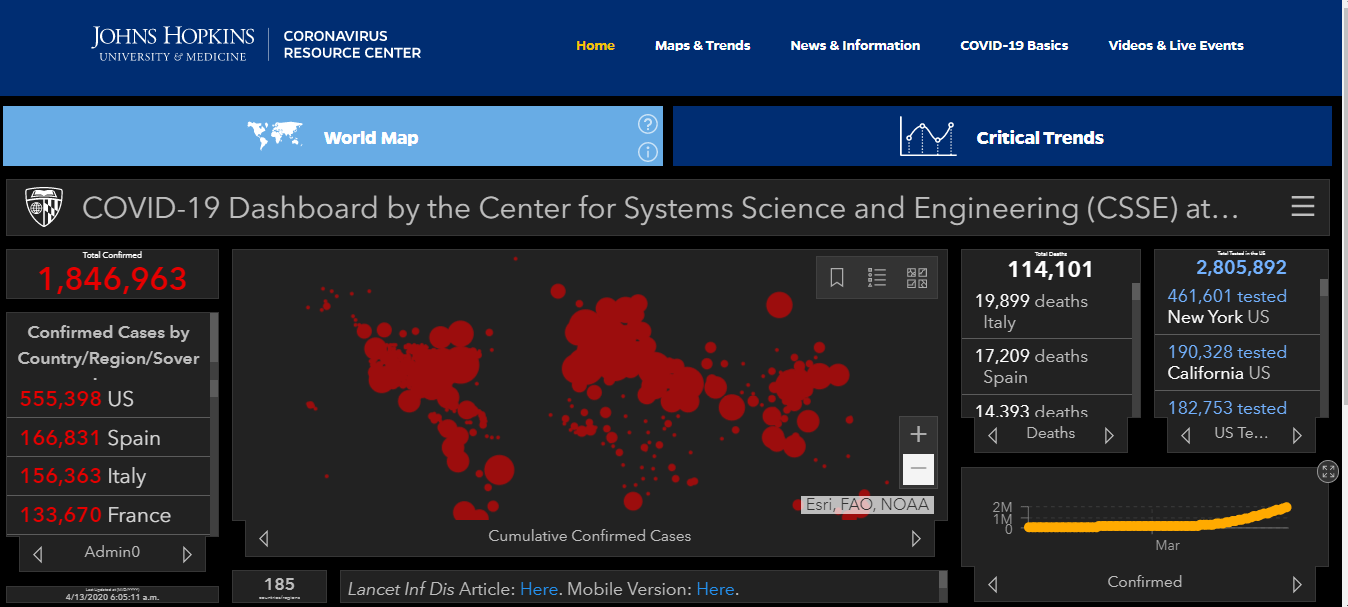The height and width of the screenshot is (607, 1348).
Task: Zoom out on the map with minus button
Action: (919, 469)
